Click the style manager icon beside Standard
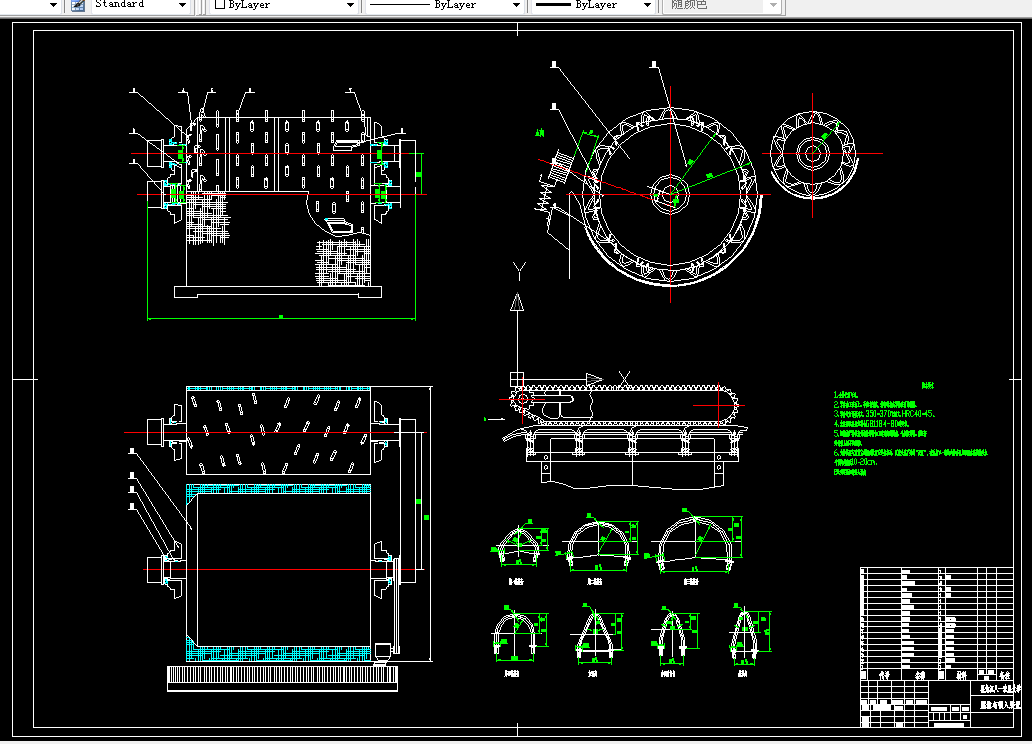This screenshot has width=1032, height=744. pyautogui.click(x=78, y=5)
